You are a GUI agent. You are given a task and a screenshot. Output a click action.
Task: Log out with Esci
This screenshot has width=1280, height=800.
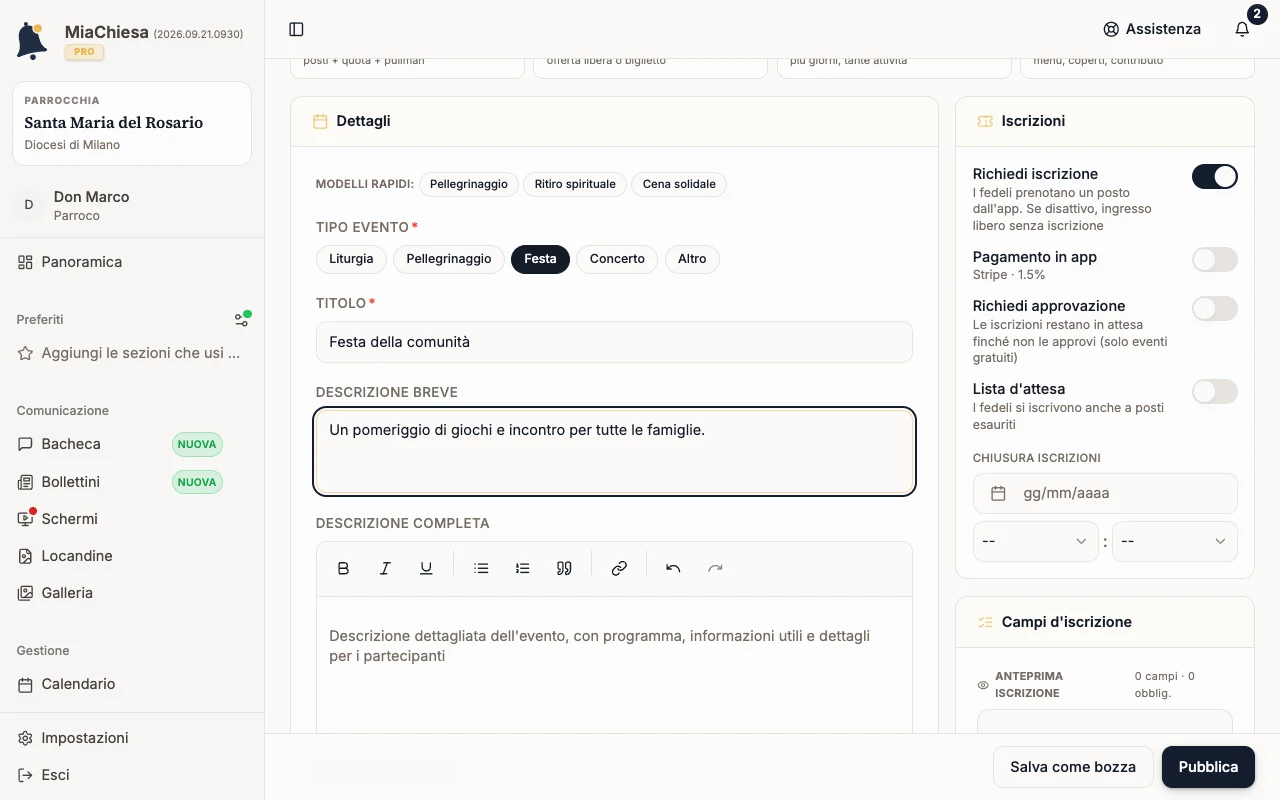(x=132, y=775)
